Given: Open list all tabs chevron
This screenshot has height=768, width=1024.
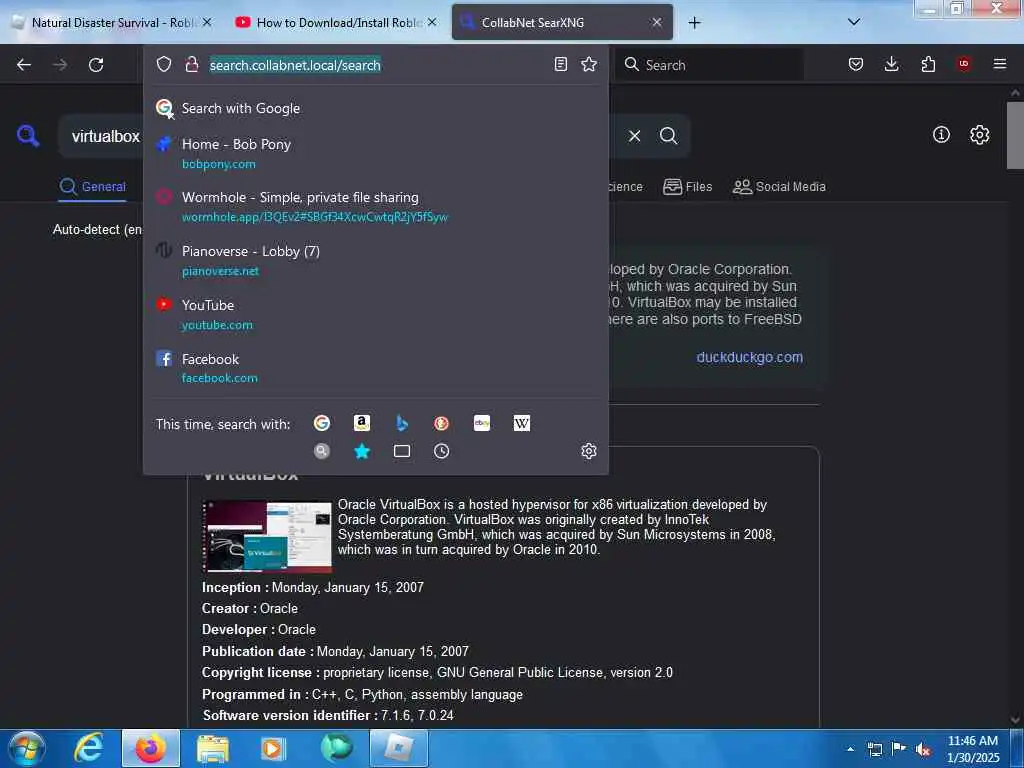Looking at the screenshot, I should click(x=854, y=22).
